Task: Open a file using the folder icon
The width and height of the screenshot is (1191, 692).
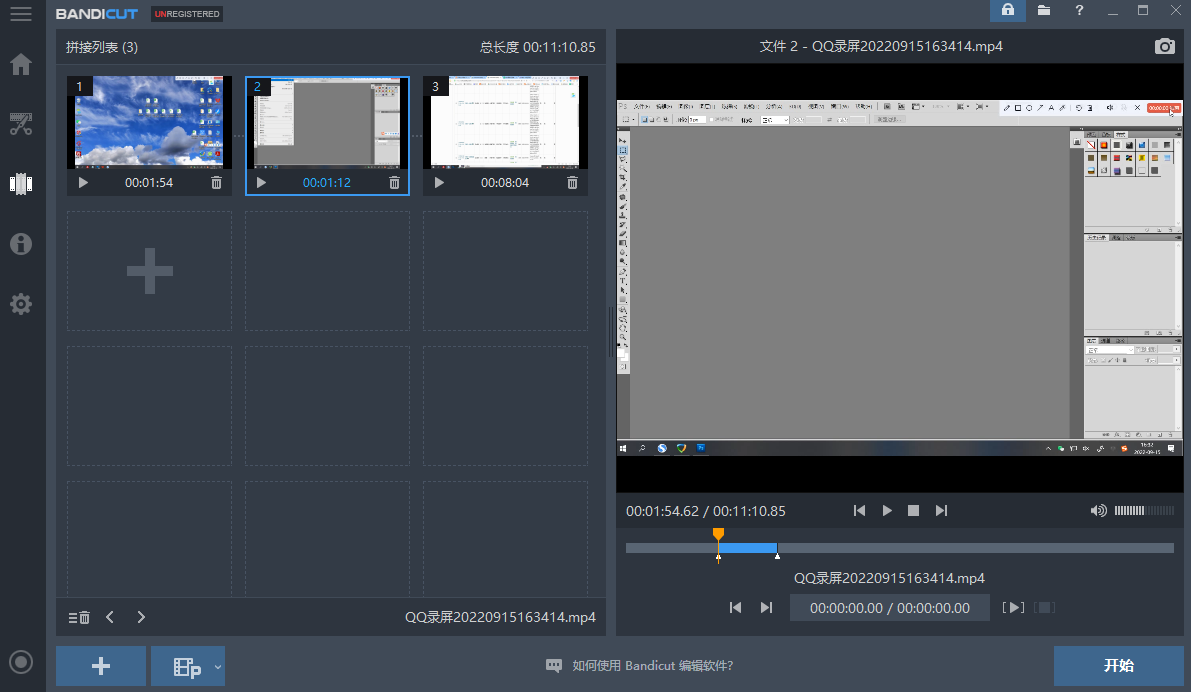Action: [1044, 11]
